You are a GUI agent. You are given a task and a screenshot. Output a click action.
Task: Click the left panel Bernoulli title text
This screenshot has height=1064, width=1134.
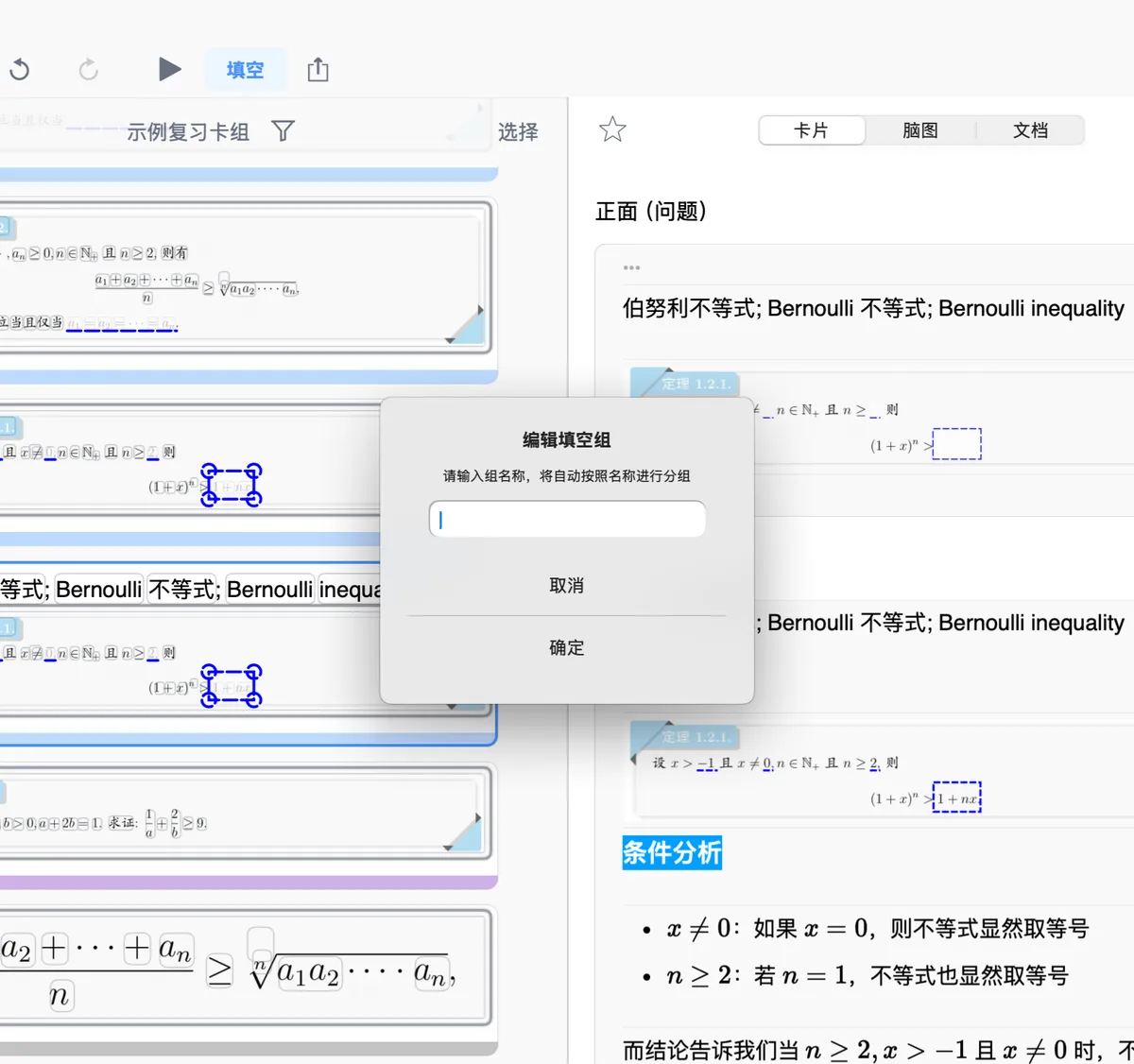[190, 590]
